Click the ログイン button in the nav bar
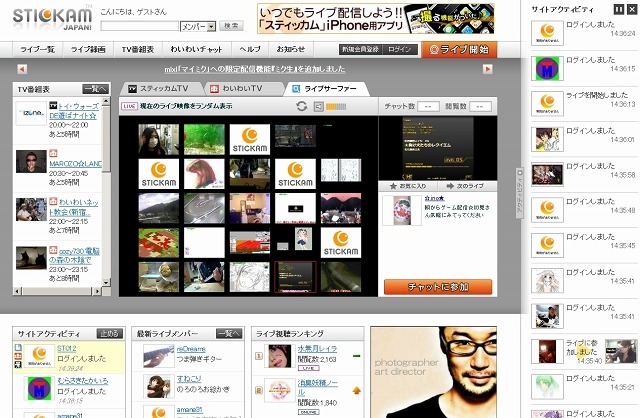This screenshot has height=418, width=640. point(400,49)
